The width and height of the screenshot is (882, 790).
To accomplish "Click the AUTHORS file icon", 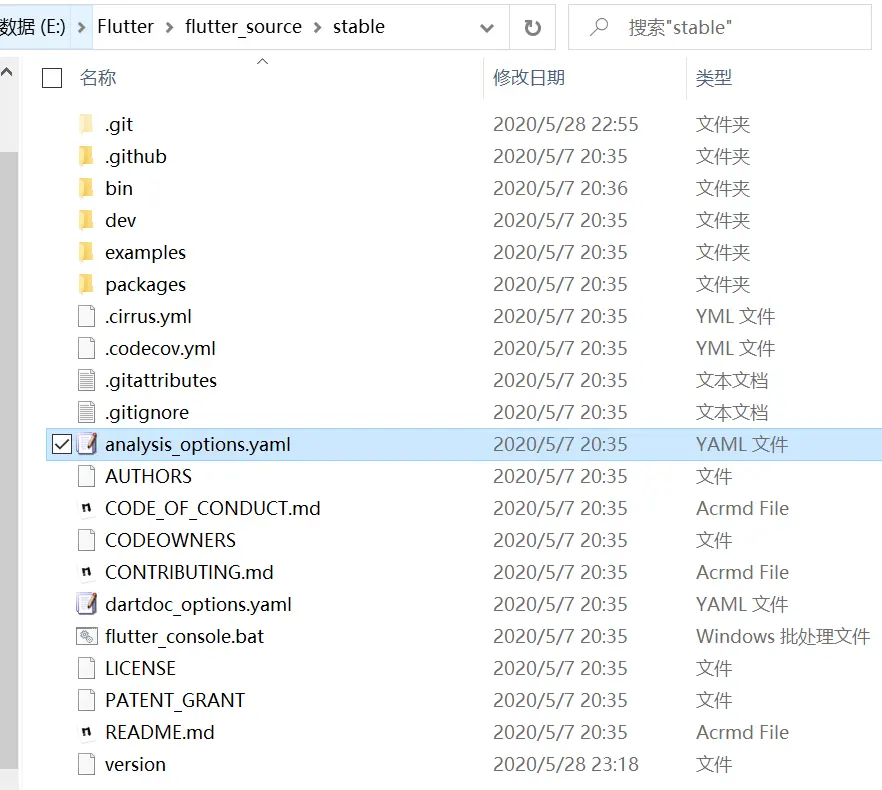I will pos(86,477).
